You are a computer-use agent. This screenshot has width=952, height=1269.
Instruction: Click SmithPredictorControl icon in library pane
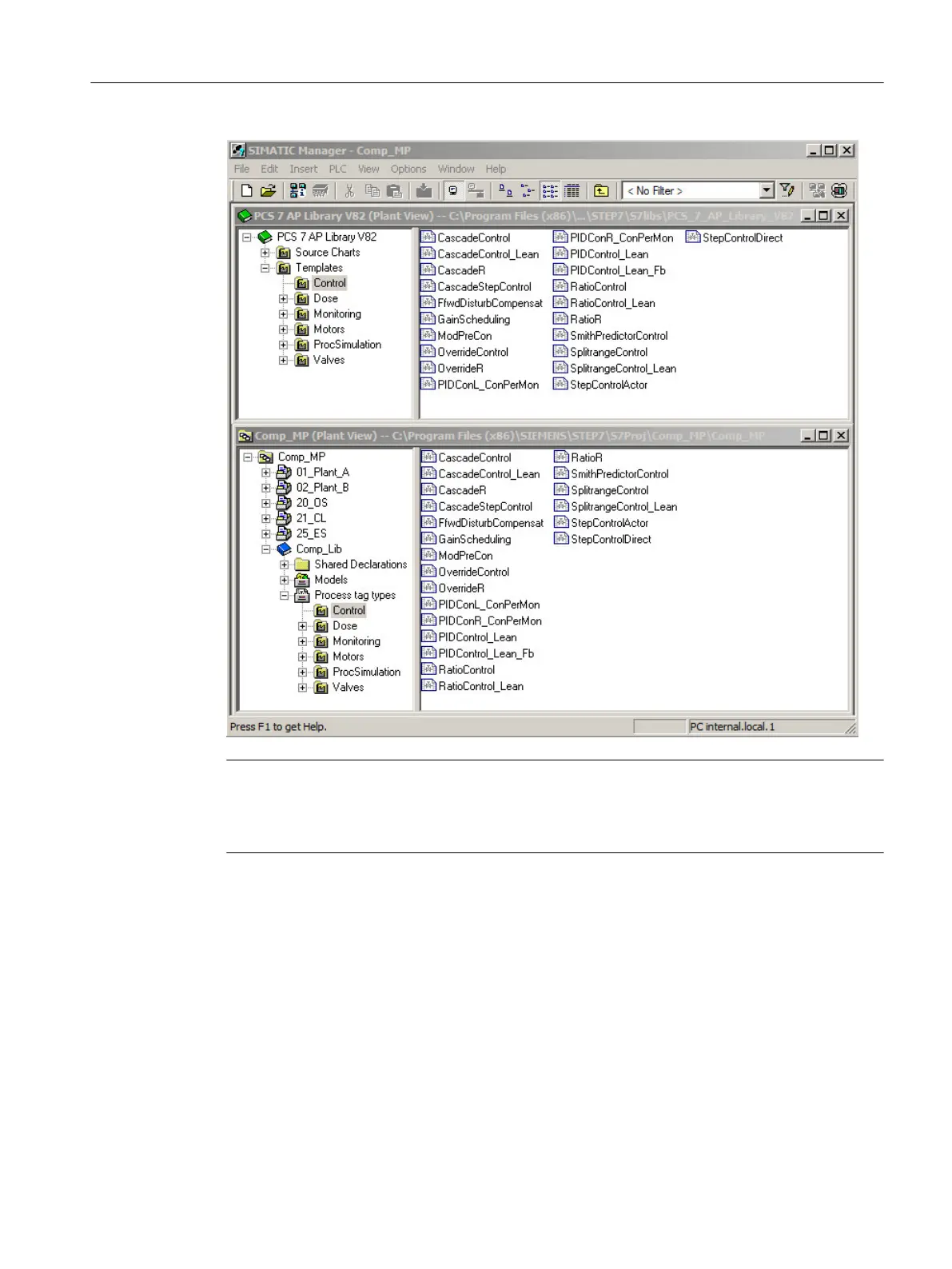coord(560,336)
